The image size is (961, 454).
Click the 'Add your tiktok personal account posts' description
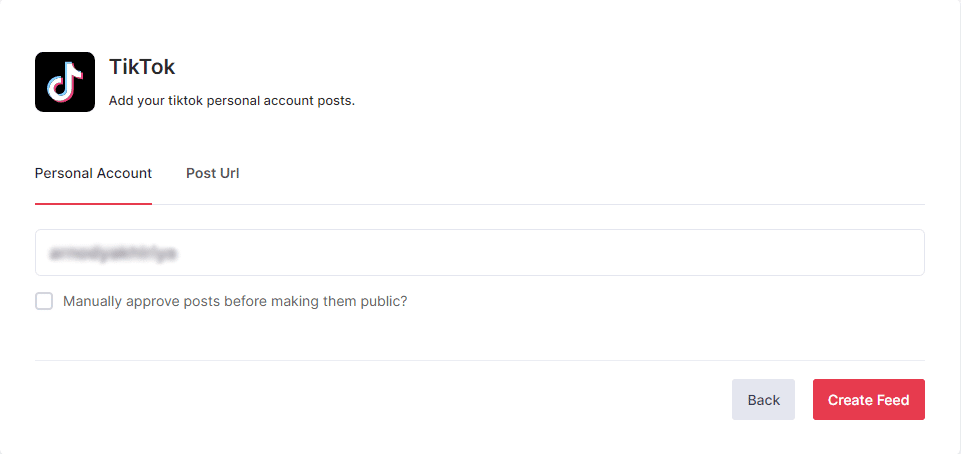pos(231,101)
